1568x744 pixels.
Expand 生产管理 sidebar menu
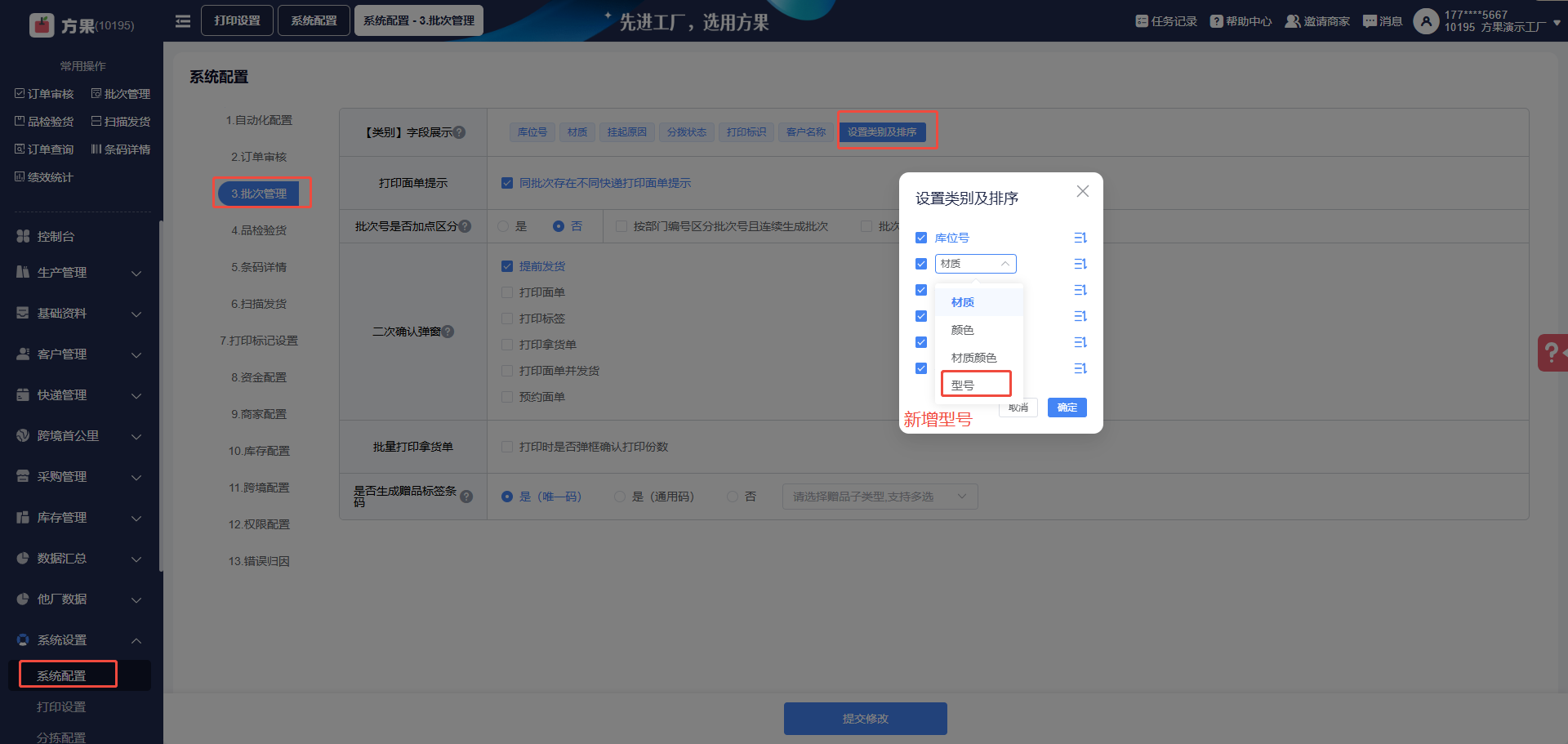click(x=79, y=273)
